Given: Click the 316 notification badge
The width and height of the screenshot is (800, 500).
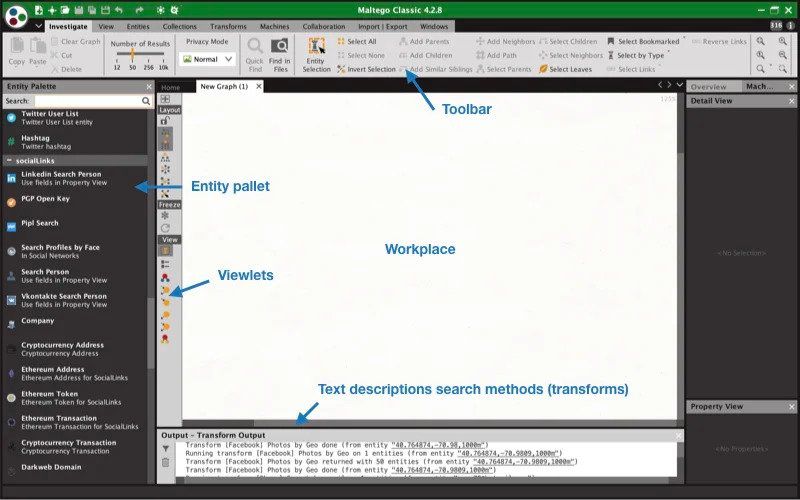Looking at the screenshot, I should 776,25.
